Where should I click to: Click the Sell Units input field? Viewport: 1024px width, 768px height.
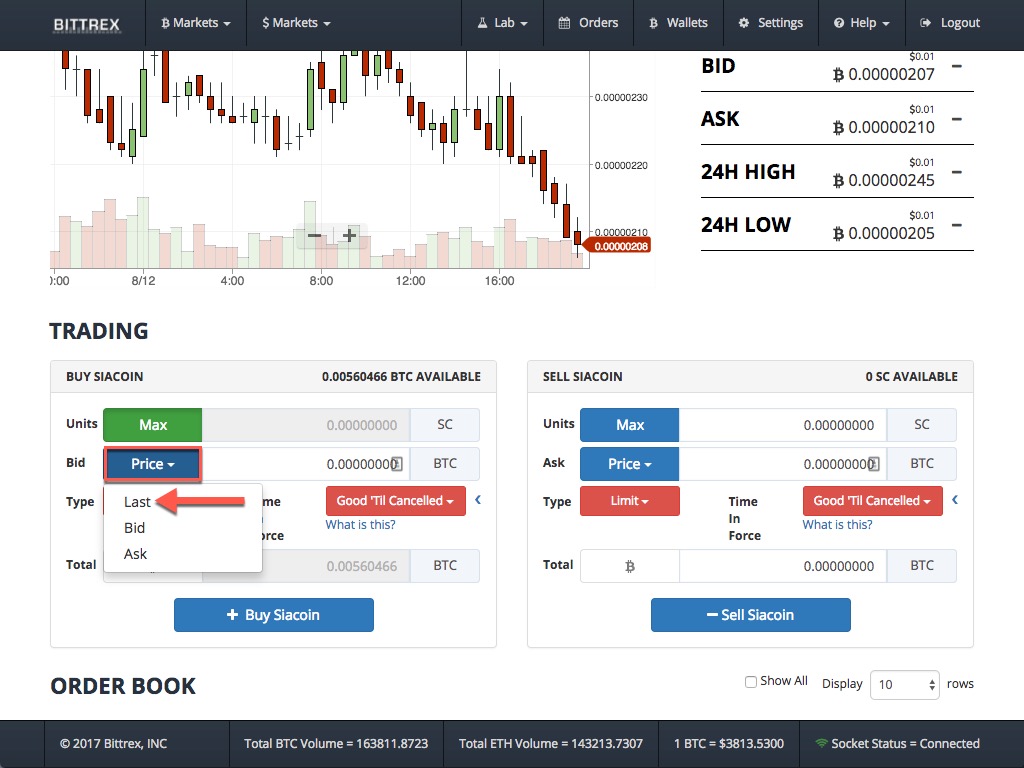pos(783,424)
